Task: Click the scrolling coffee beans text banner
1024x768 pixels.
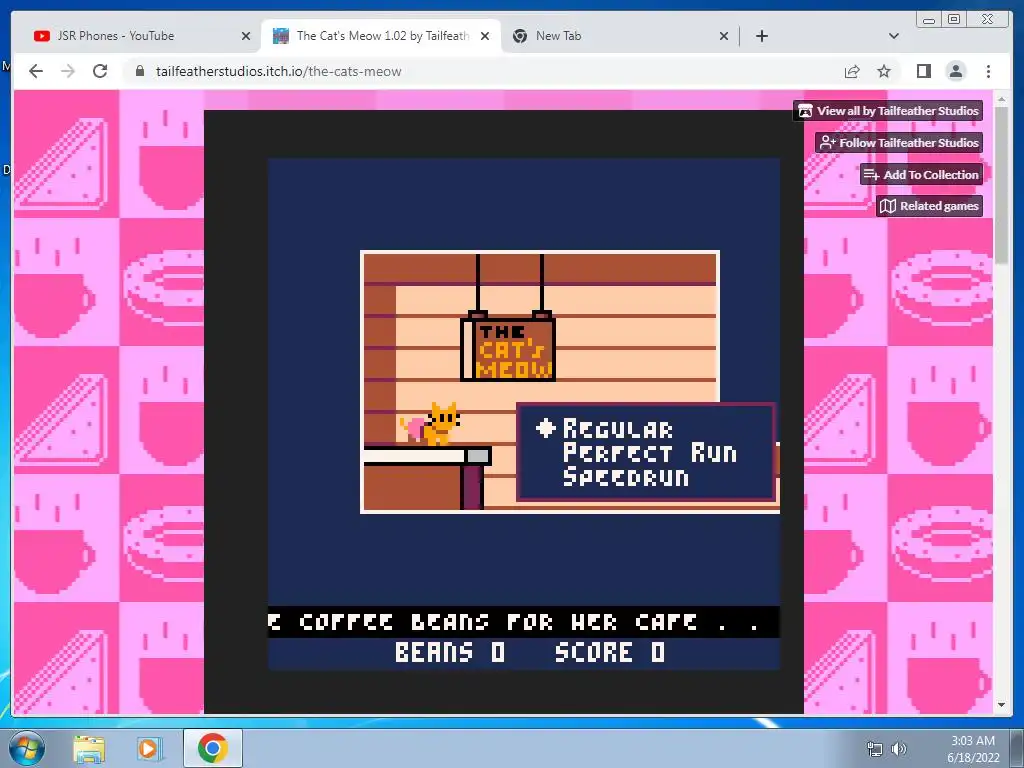Action: (x=524, y=622)
